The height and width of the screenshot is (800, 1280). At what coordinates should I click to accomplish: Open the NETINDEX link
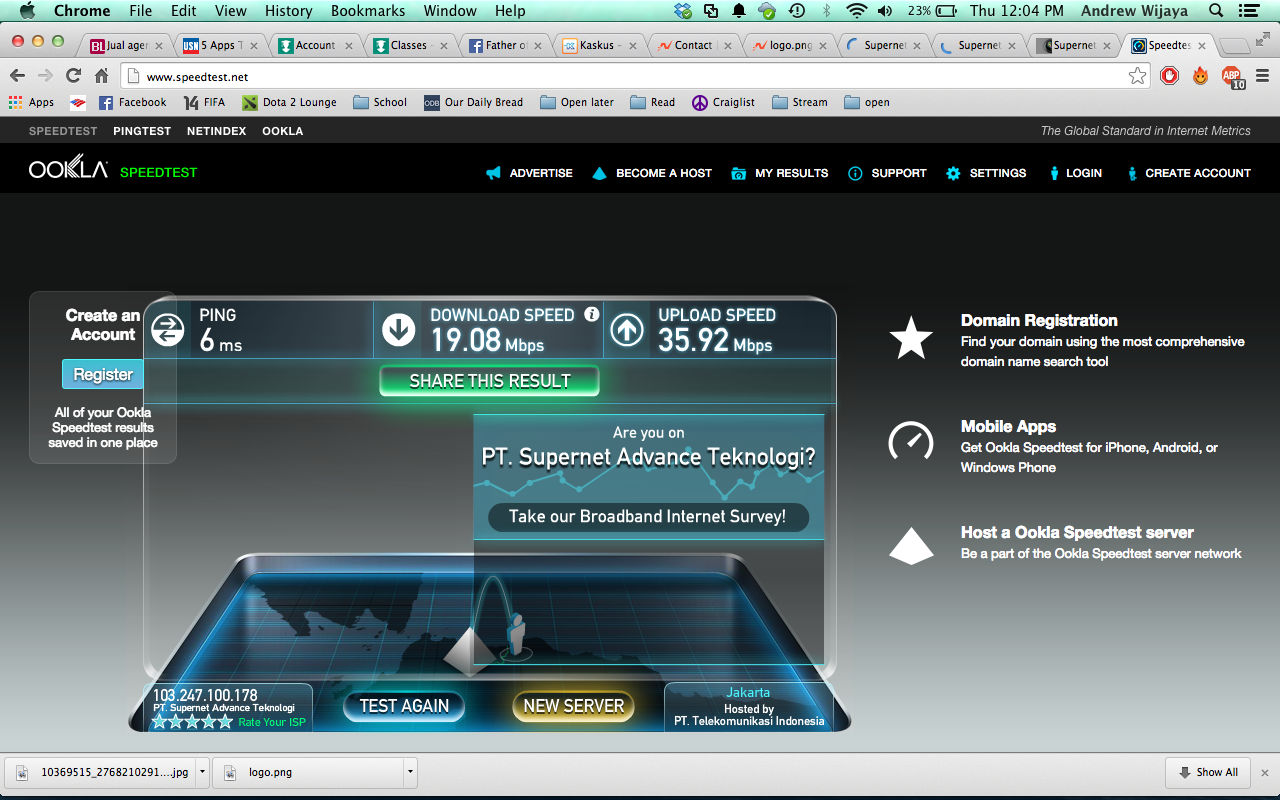[x=216, y=131]
